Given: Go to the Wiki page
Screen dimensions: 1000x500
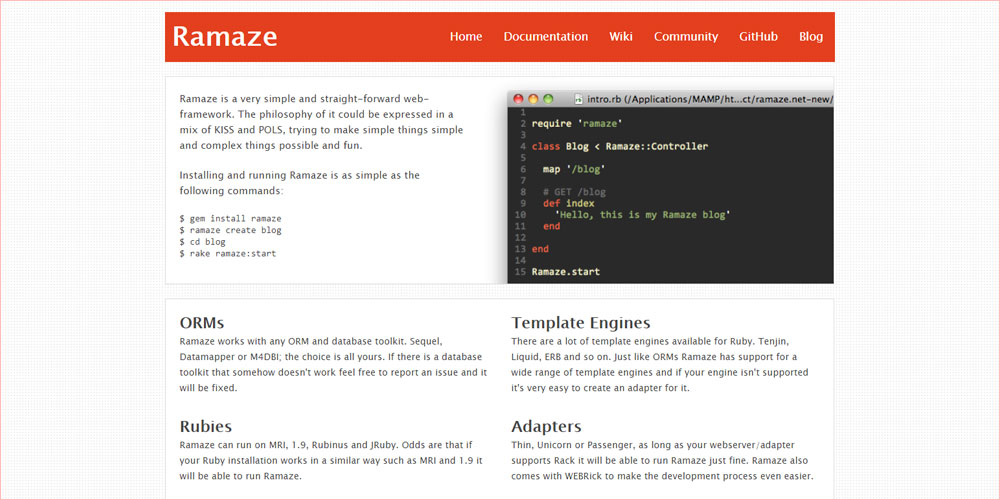Looking at the screenshot, I should [x=621, y=36].
